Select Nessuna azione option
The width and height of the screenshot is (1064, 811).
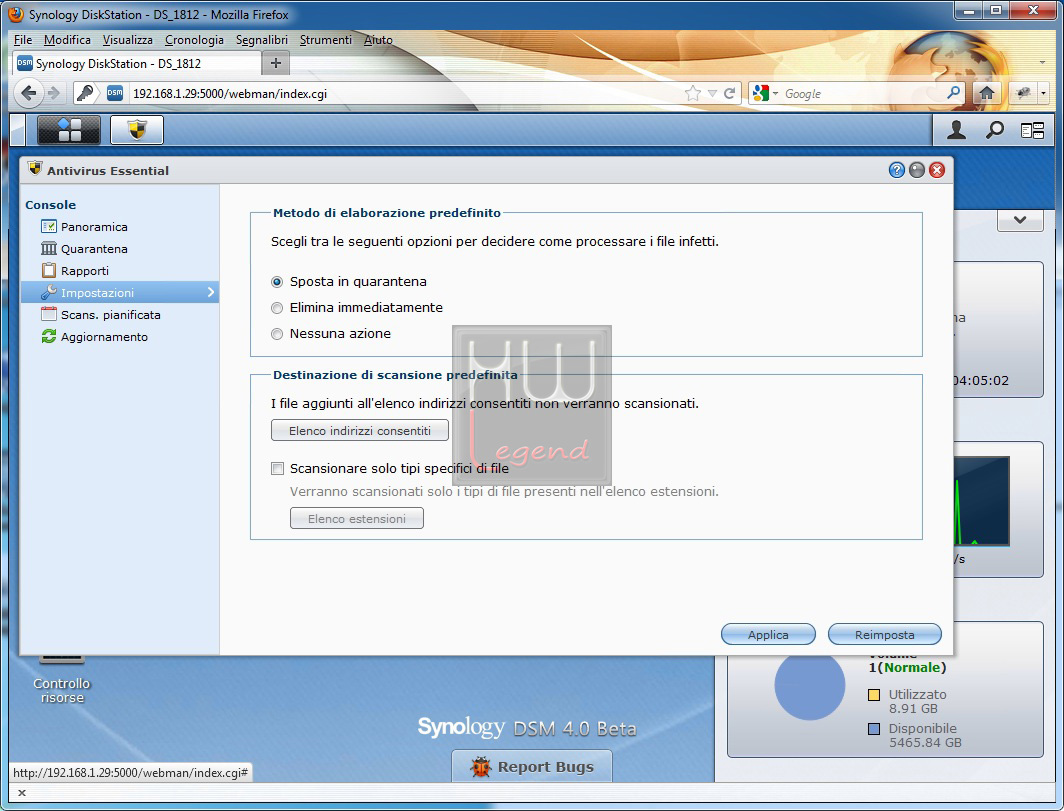(277, 334)
